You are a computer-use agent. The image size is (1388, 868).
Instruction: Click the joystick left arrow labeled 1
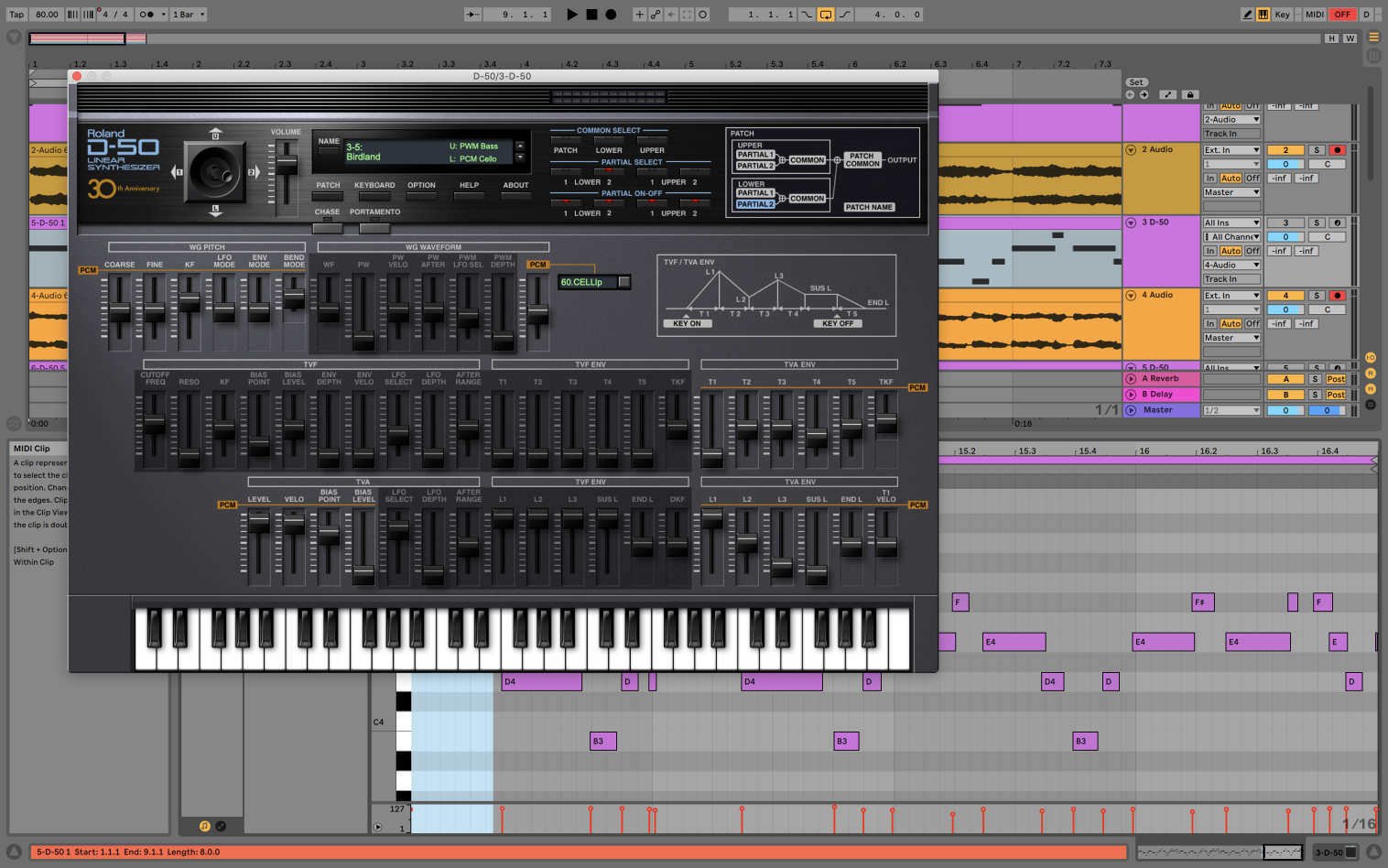(177, 171)
